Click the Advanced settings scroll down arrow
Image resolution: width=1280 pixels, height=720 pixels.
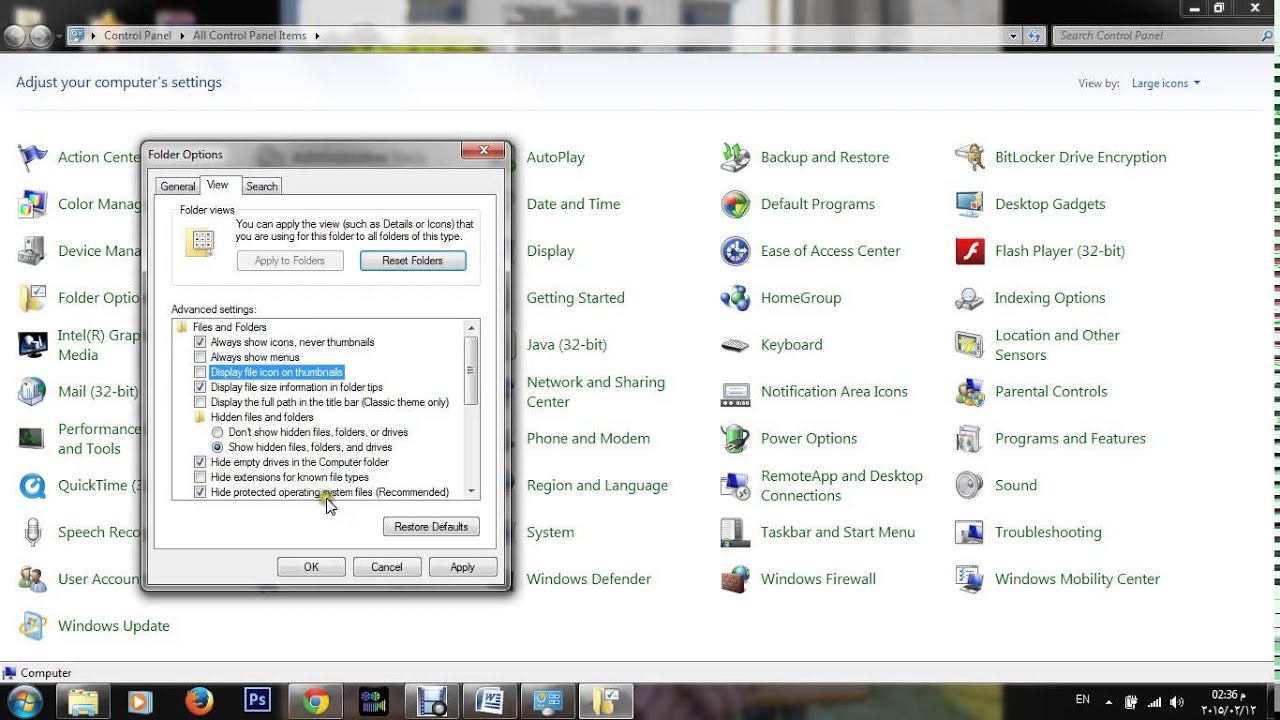(x=471, y=491)
